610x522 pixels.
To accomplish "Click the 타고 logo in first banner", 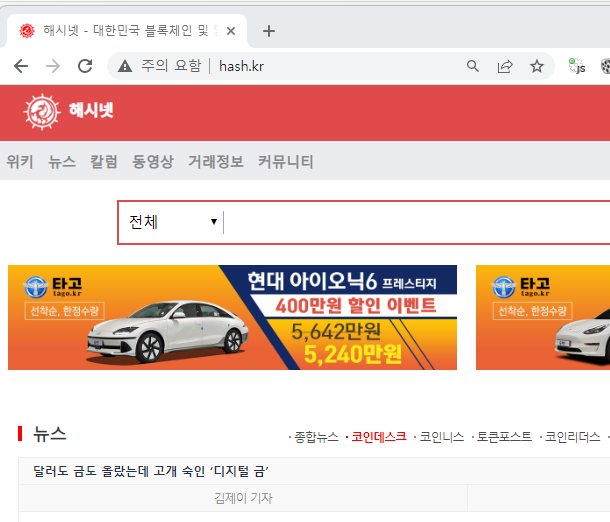I will coord(53,287).
